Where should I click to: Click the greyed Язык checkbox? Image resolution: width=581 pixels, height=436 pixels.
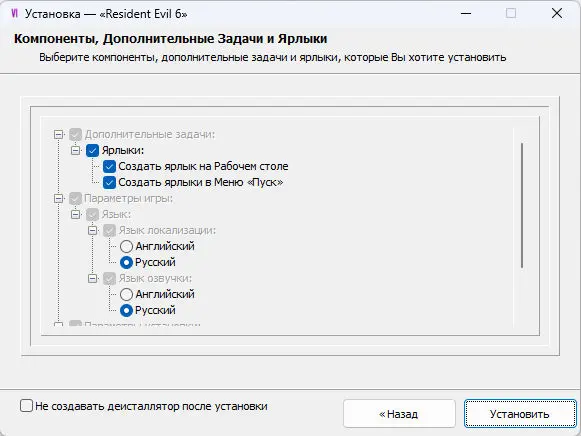[x=92, y=214]
